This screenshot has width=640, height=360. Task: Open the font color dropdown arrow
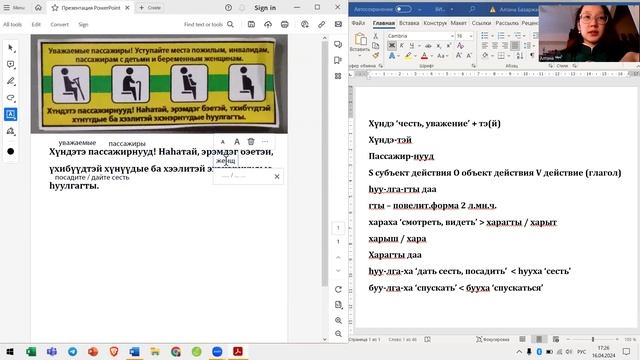click(431, 56)
